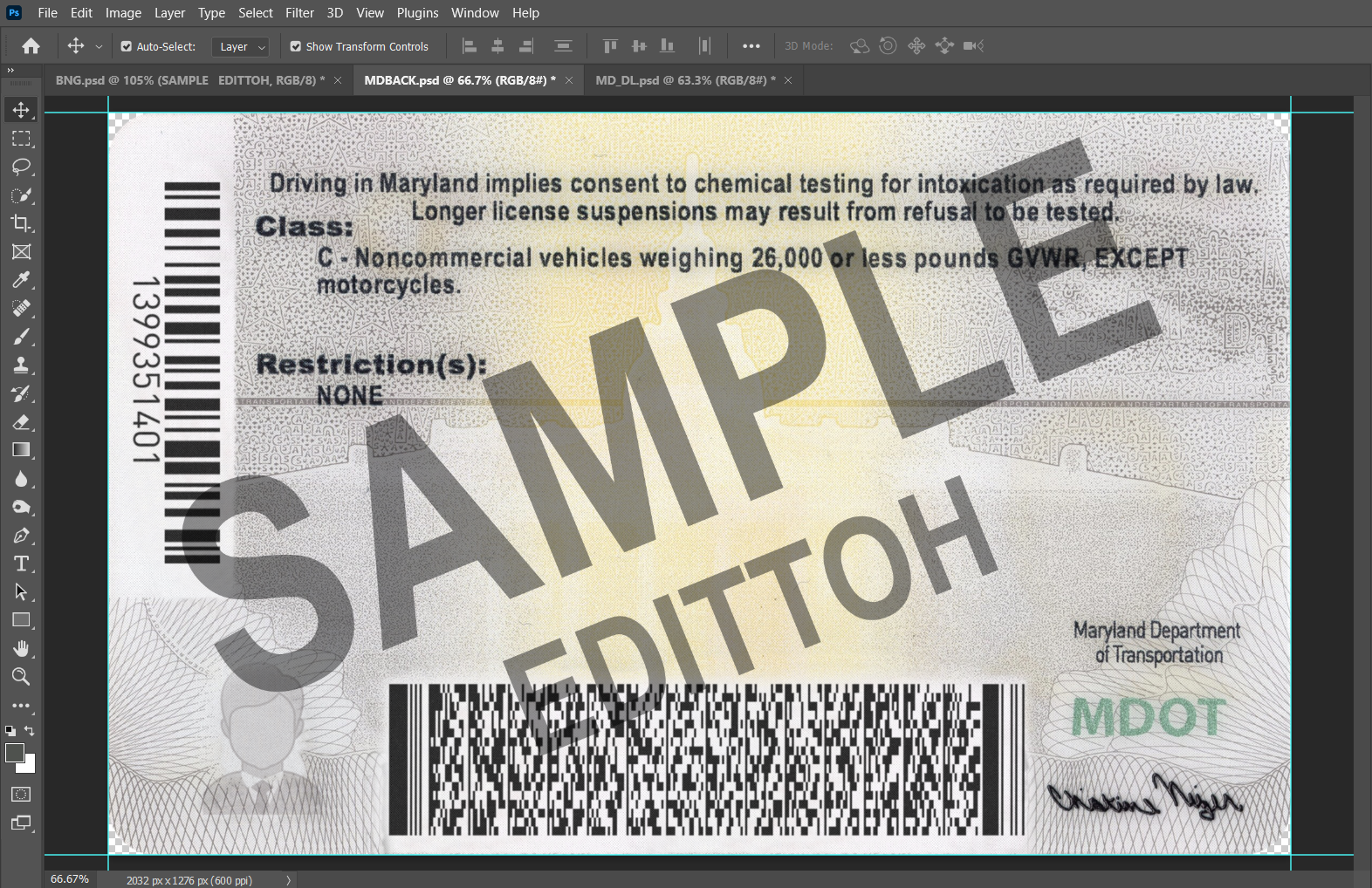Select the Pen tool
This screenshot has height=888, width=1372.
coord(21,536)
